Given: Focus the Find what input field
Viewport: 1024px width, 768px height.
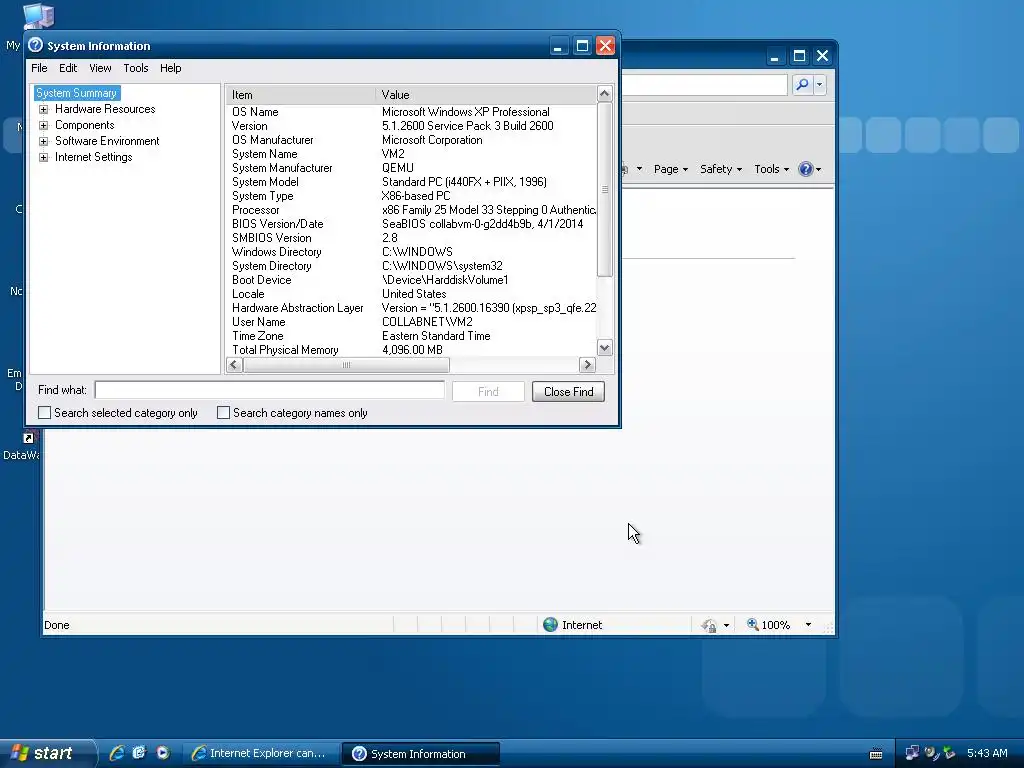Looking at the screenshot, I should 270,390.
